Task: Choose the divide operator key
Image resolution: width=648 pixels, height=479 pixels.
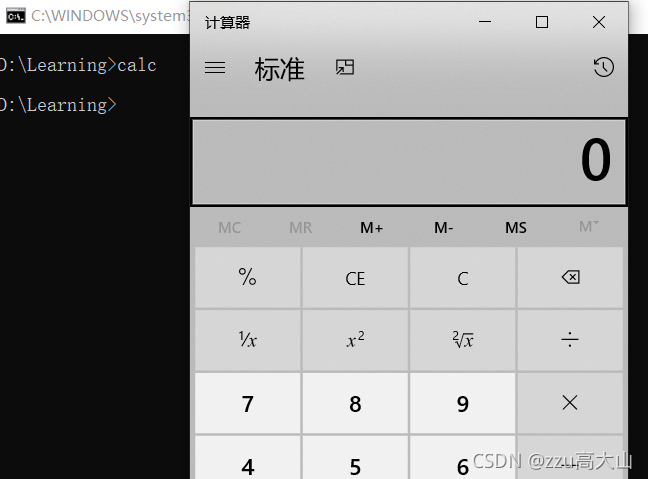Action: point(570,340)
